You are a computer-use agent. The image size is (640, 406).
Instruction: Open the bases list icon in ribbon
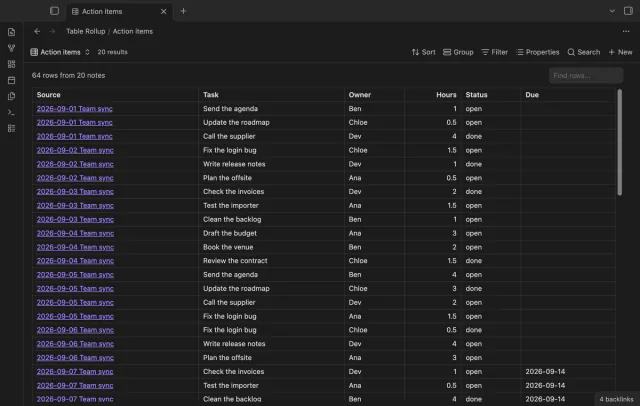(11, 128)
